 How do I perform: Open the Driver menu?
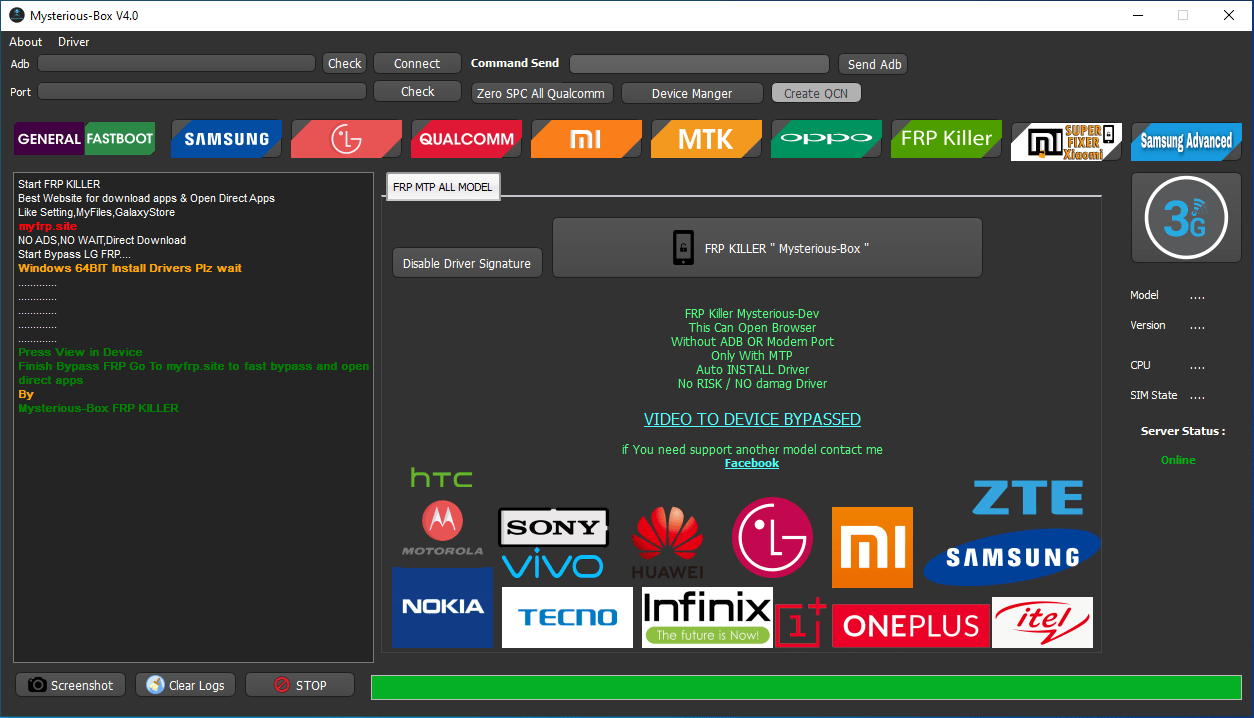click(x=72, y=42)
